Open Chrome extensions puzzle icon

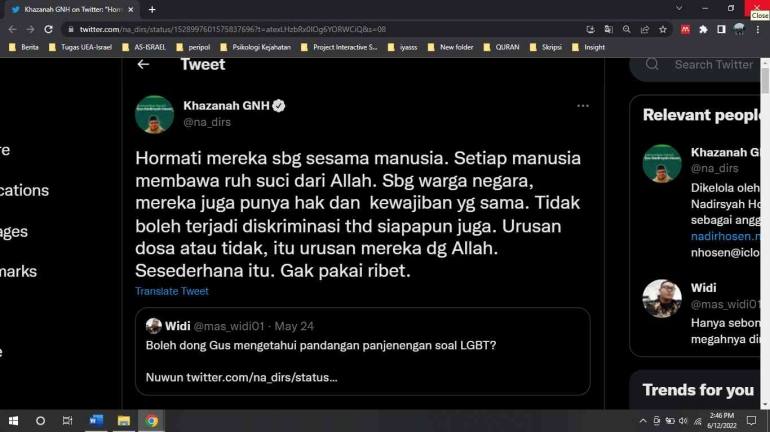coord(703,29)
